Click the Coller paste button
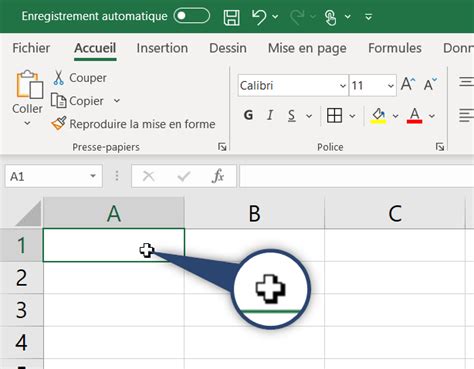The width and height of the screenshot is (474, 369). point(28,92)
